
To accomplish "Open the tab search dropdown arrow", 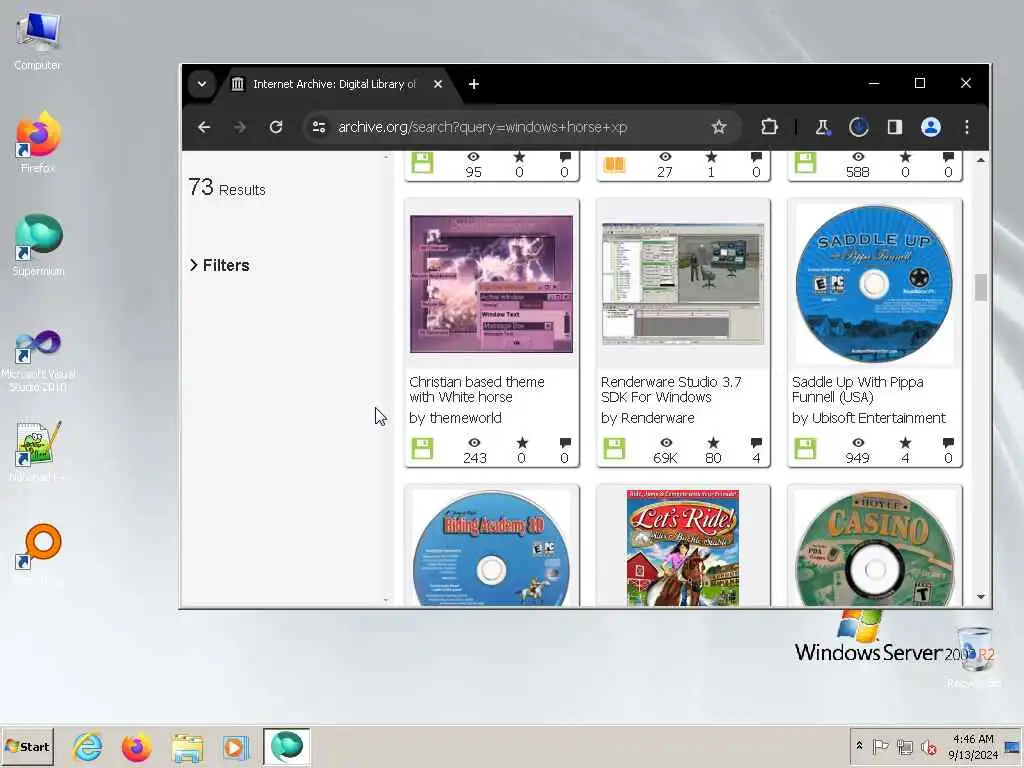I will click(202, 84).
